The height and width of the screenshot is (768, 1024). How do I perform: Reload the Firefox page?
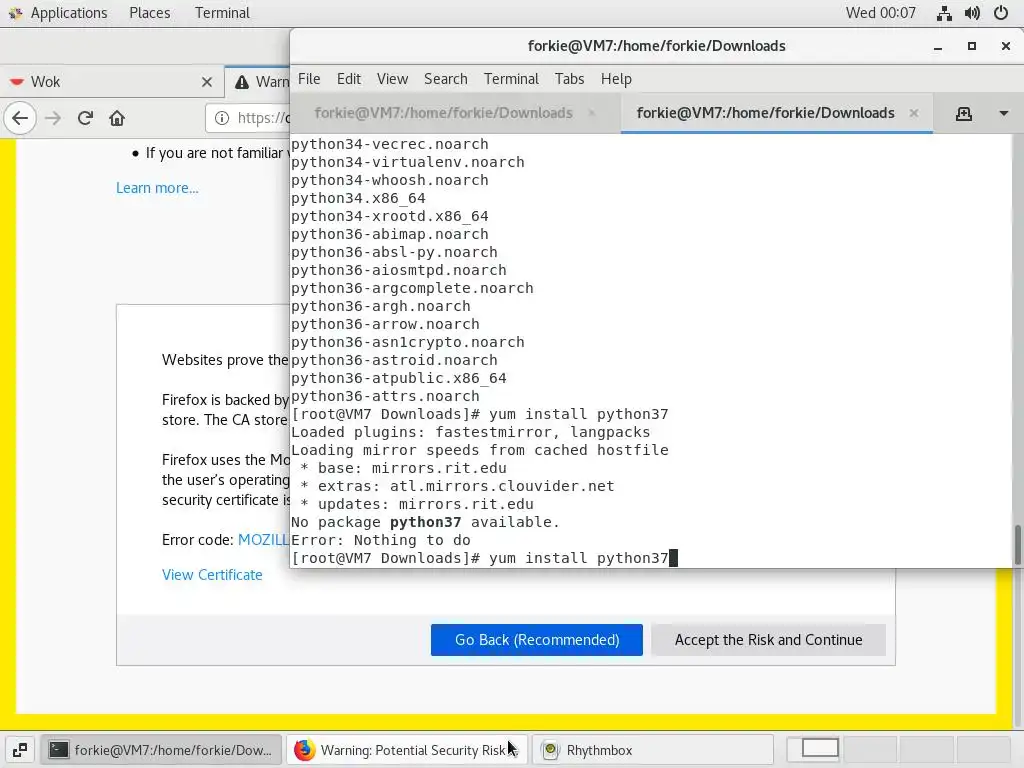pyautogui.click(x=85, y=118)
